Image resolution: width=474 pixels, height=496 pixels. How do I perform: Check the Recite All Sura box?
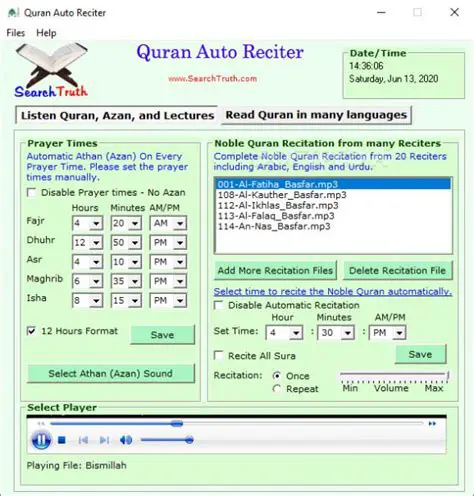point(219,356)
